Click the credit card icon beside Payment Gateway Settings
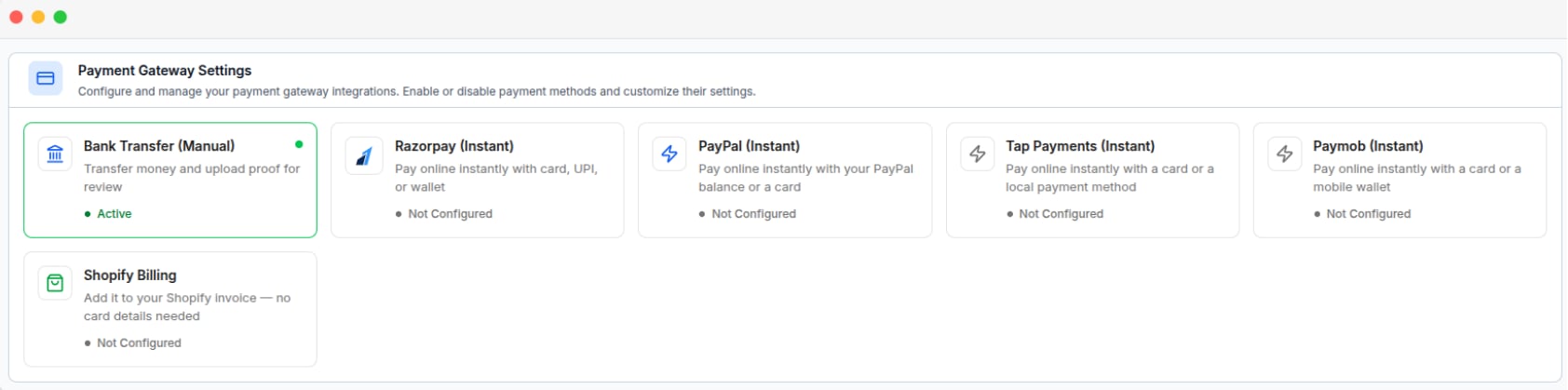The width and height of the screenshot is (1568, 390). (46, 79)
